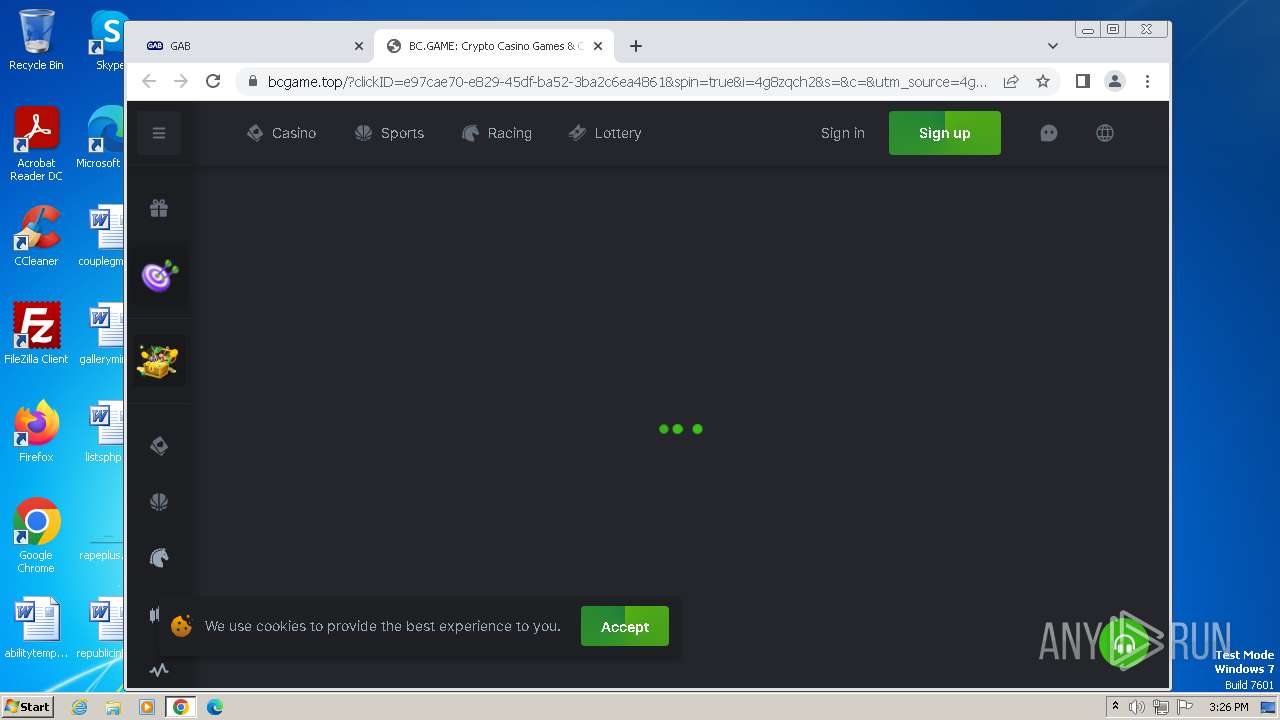1280x720 pixels.
Task: Bookmark this page with the star icon
Action: [x=1043, y=81]
